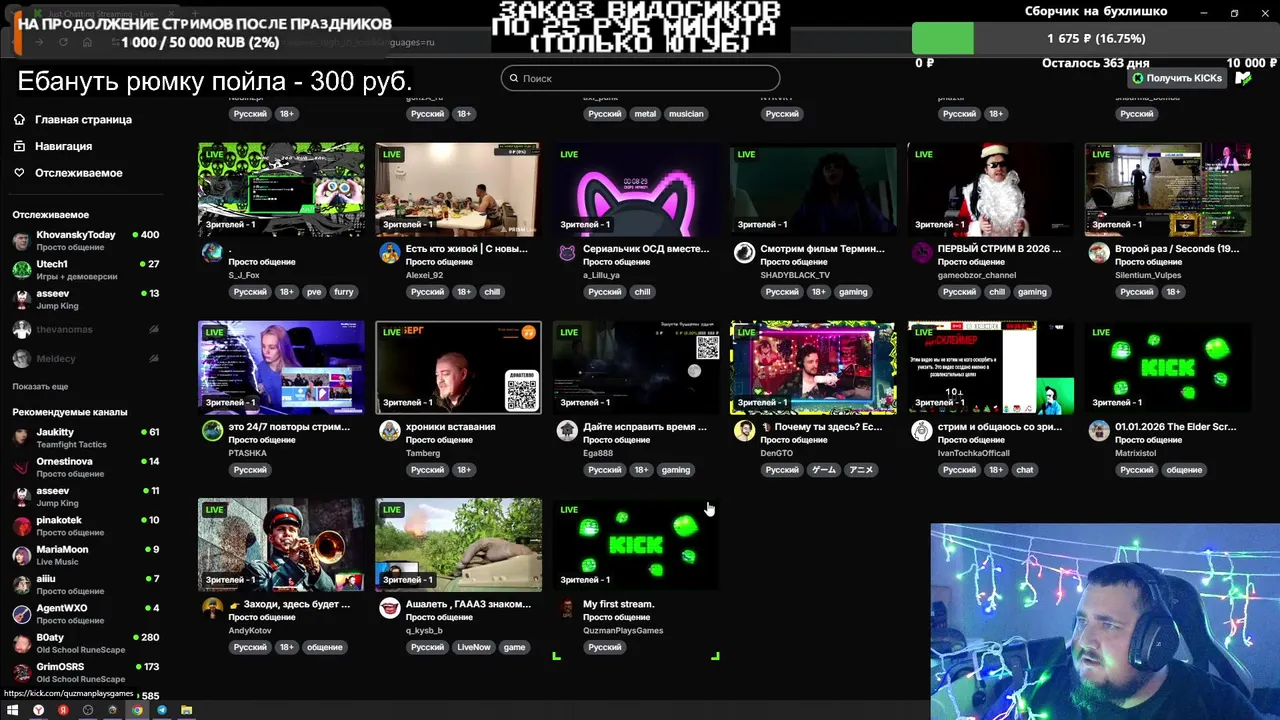The image size is (1280, 720).
Task: Click pinakotek's avatar in recommended channels
Action: pos(21,526)
